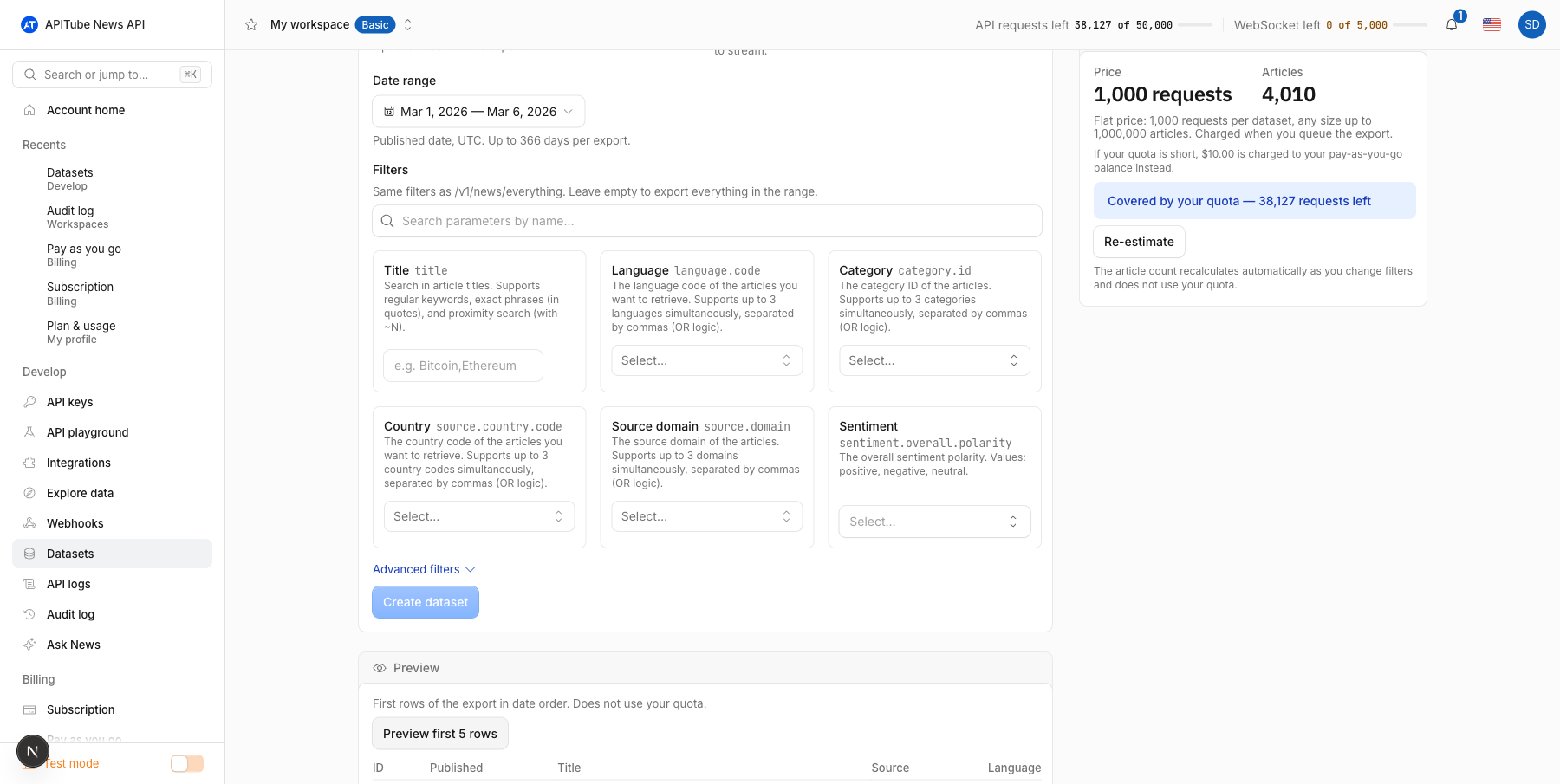Open the workspace switcher chevrons
This screenshot has width=1560, height=784.
tap(408, 24)
